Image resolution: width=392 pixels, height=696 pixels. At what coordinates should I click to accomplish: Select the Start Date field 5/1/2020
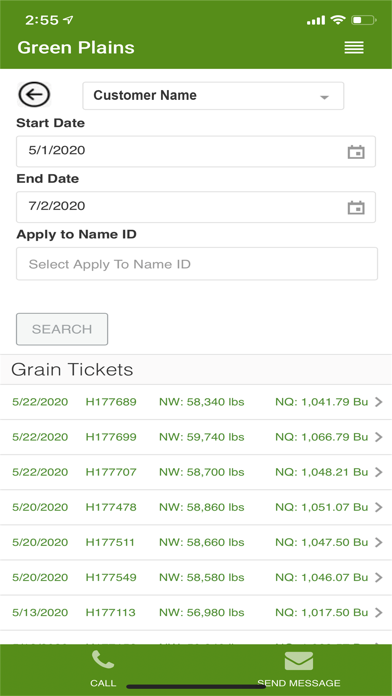[196, 151]
